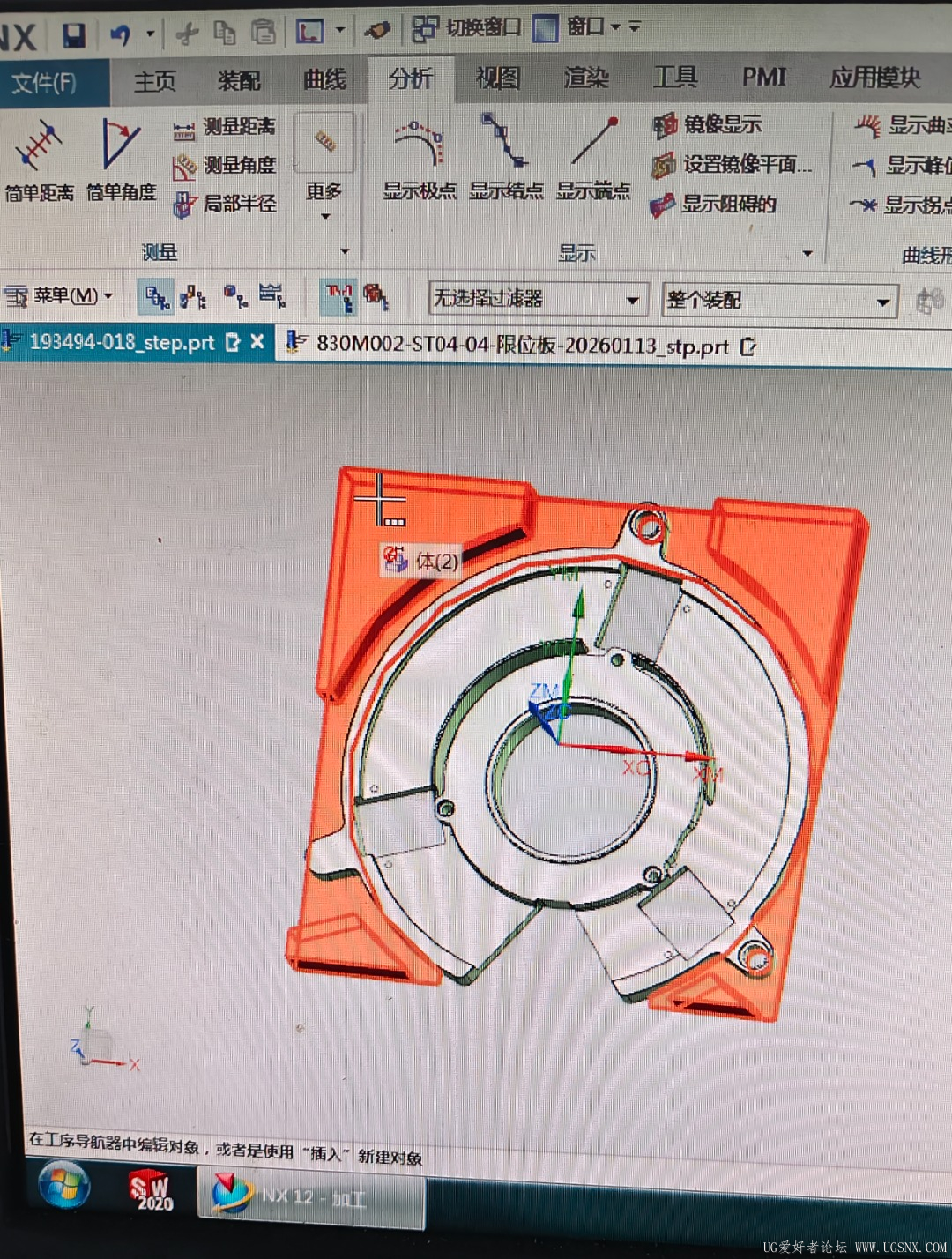Close the 193494-018_step.prt tab
The height and width of the screenshot is (1259, 952).
(x=257, y=341)
